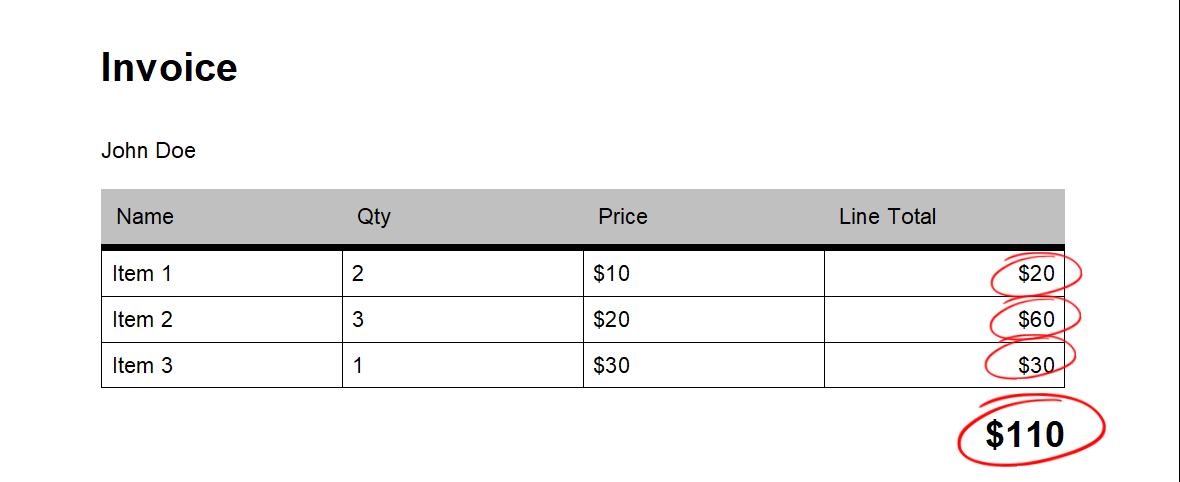Select the Item 3 name cell
Viewport: 1180px width, 482px height.
click(222, 365)
